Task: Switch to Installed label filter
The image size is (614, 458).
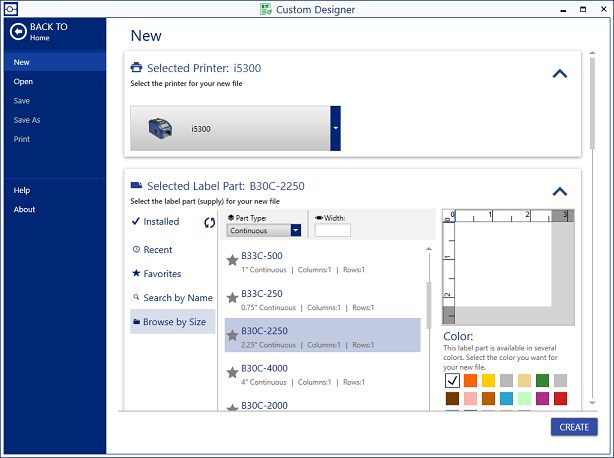Action: tap(156, 222)
